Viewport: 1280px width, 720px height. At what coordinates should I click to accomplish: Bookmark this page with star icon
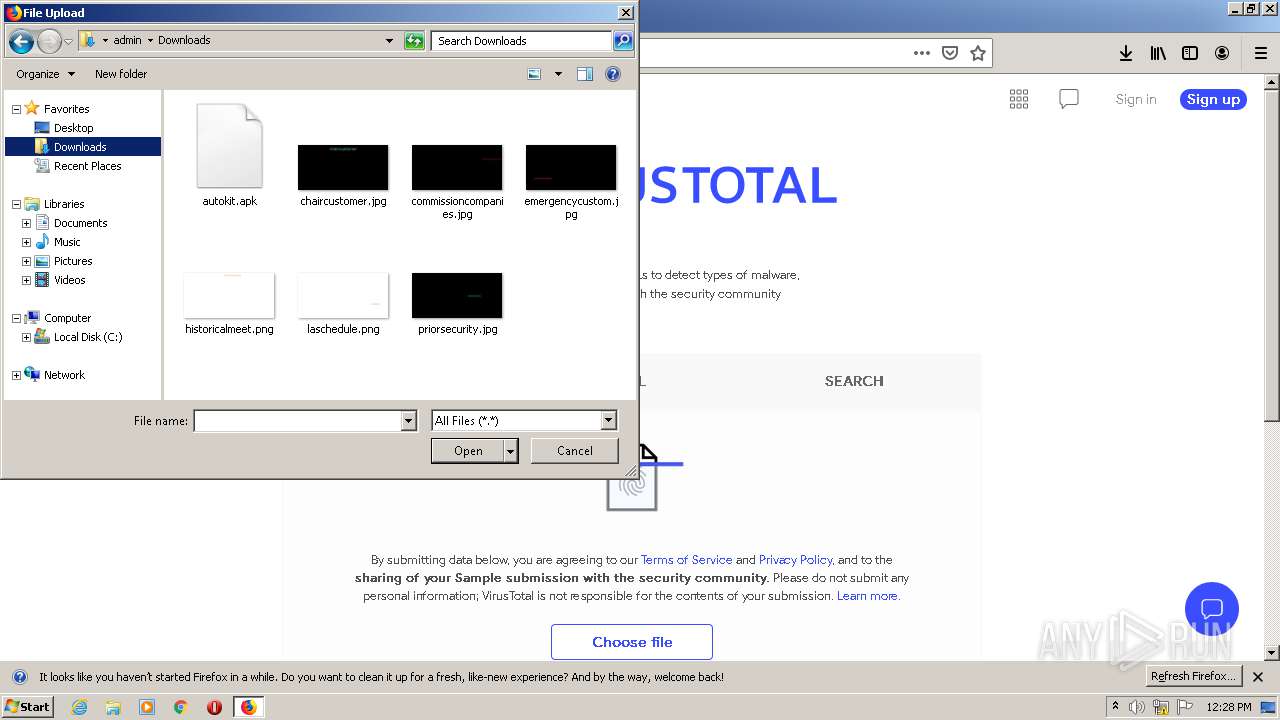coord(978,53)
